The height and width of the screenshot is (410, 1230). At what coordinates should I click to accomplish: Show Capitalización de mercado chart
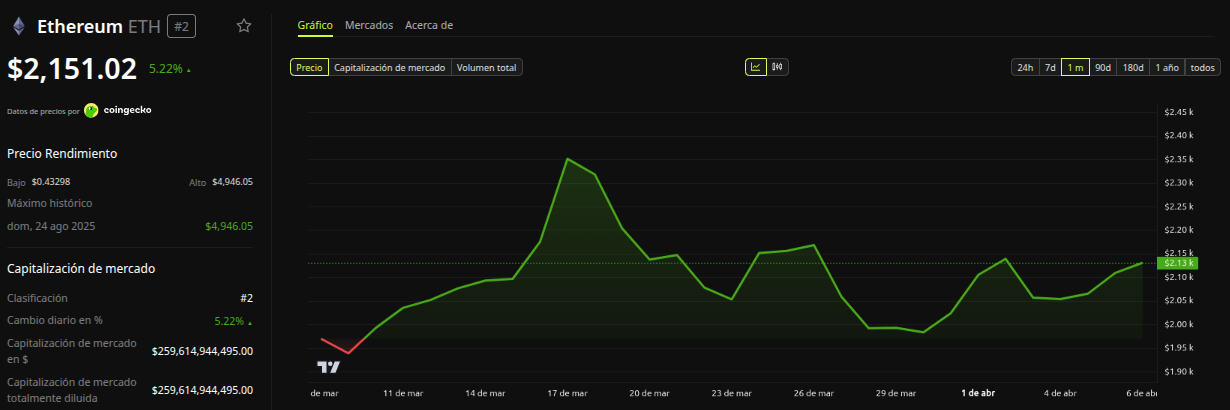click(390, 67)
